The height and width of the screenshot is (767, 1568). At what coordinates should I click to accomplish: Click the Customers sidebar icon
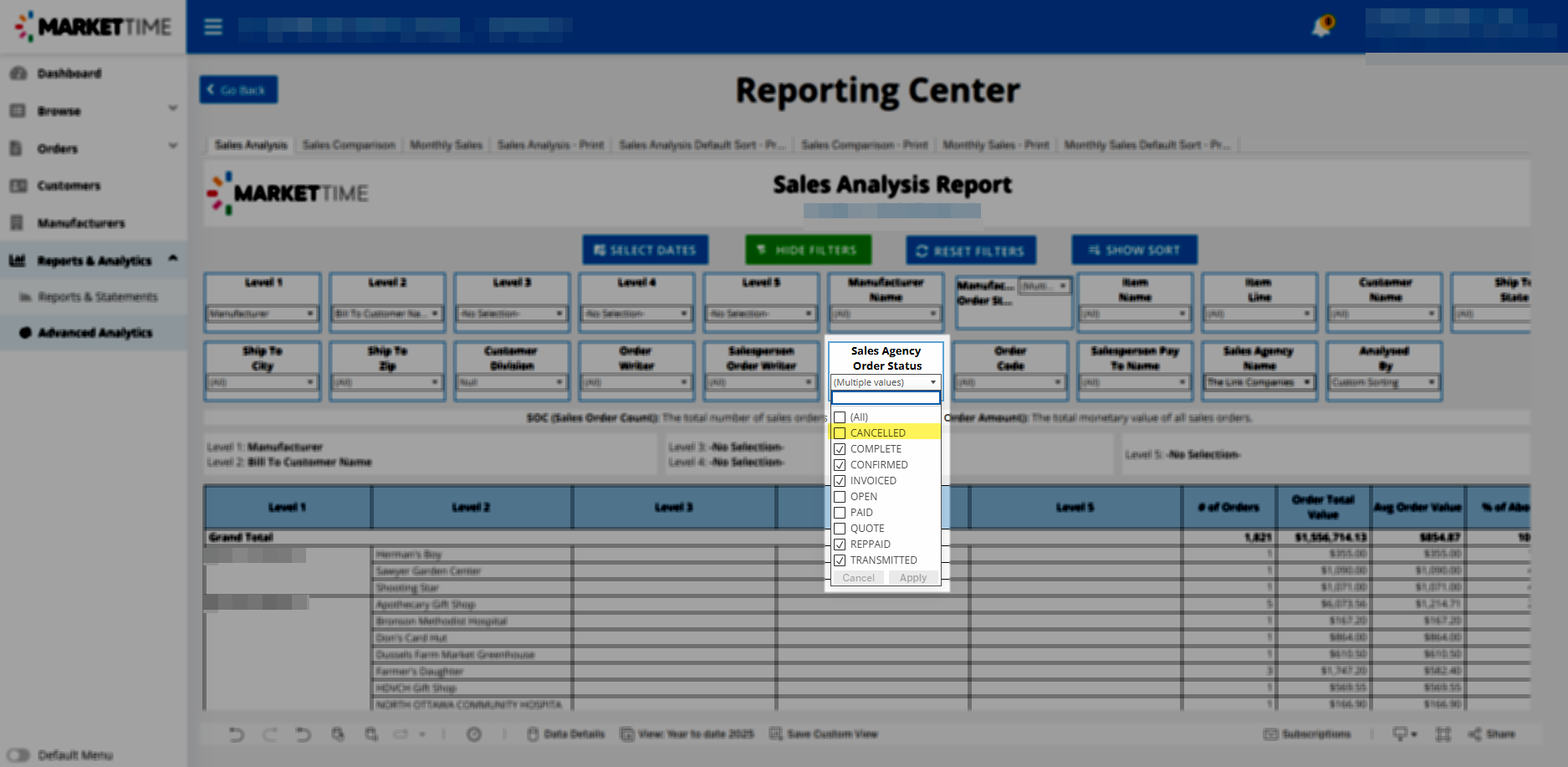(x=18, y=186)
